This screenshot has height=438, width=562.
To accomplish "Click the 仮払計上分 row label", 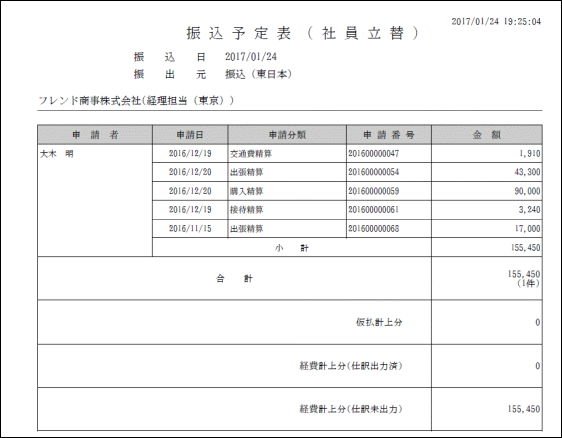I will [x=379, y=322].
